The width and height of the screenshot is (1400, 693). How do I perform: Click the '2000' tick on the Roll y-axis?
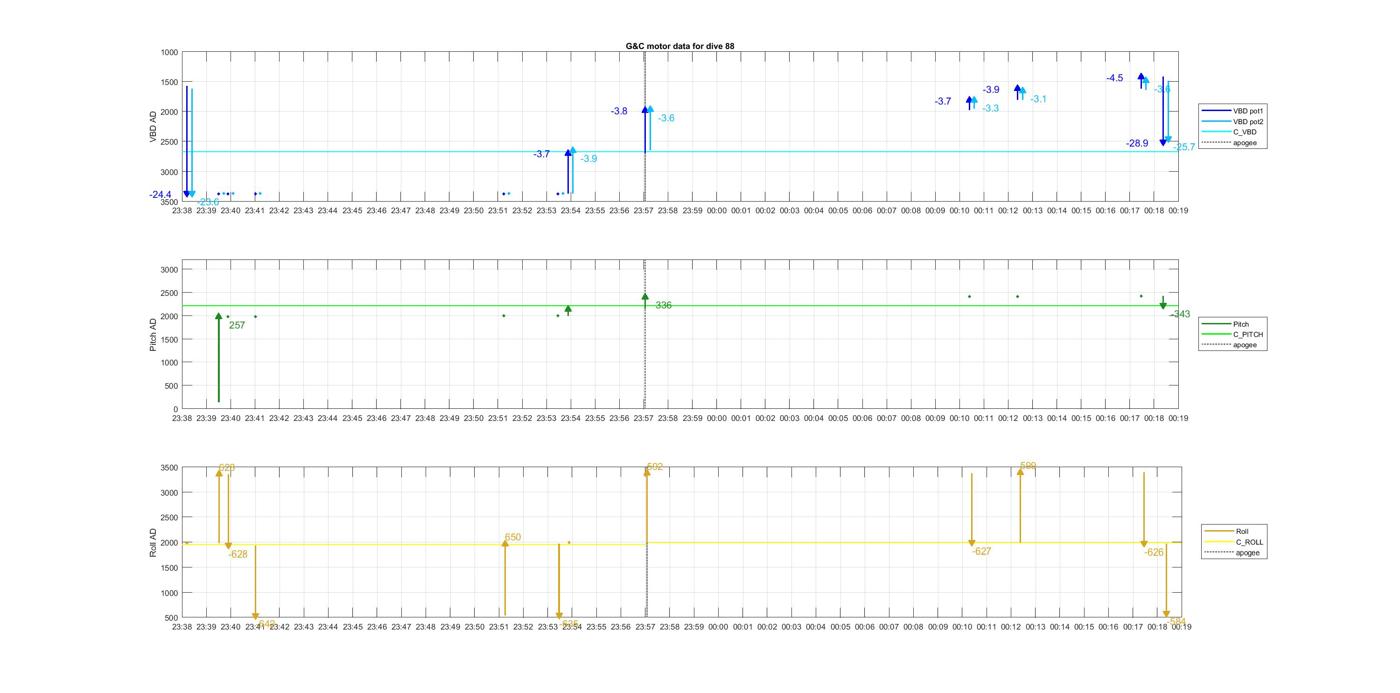click(x=169, y=543)
